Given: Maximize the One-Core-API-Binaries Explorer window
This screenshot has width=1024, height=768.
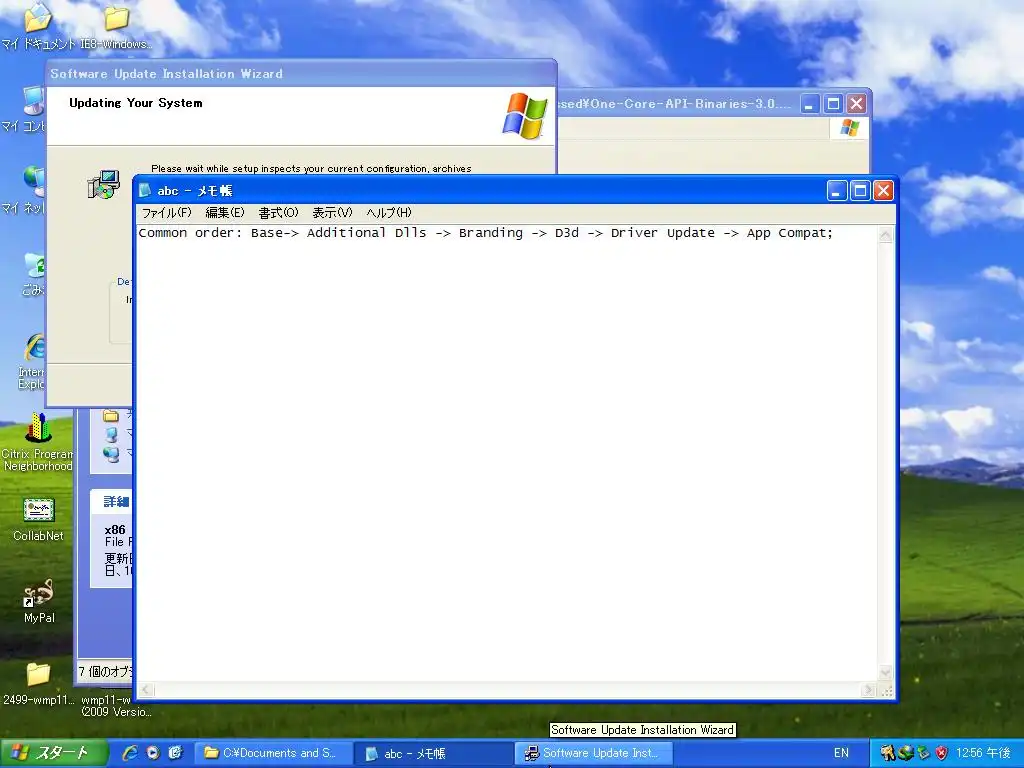Looking at the screenshot, I should (x=833, y=104).
